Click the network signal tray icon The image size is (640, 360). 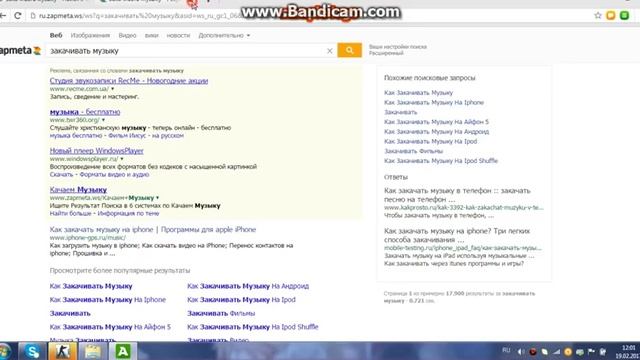coord(556,351)
